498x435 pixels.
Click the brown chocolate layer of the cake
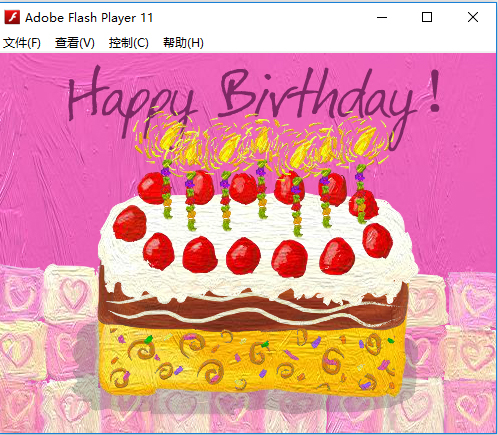[253, 308]
